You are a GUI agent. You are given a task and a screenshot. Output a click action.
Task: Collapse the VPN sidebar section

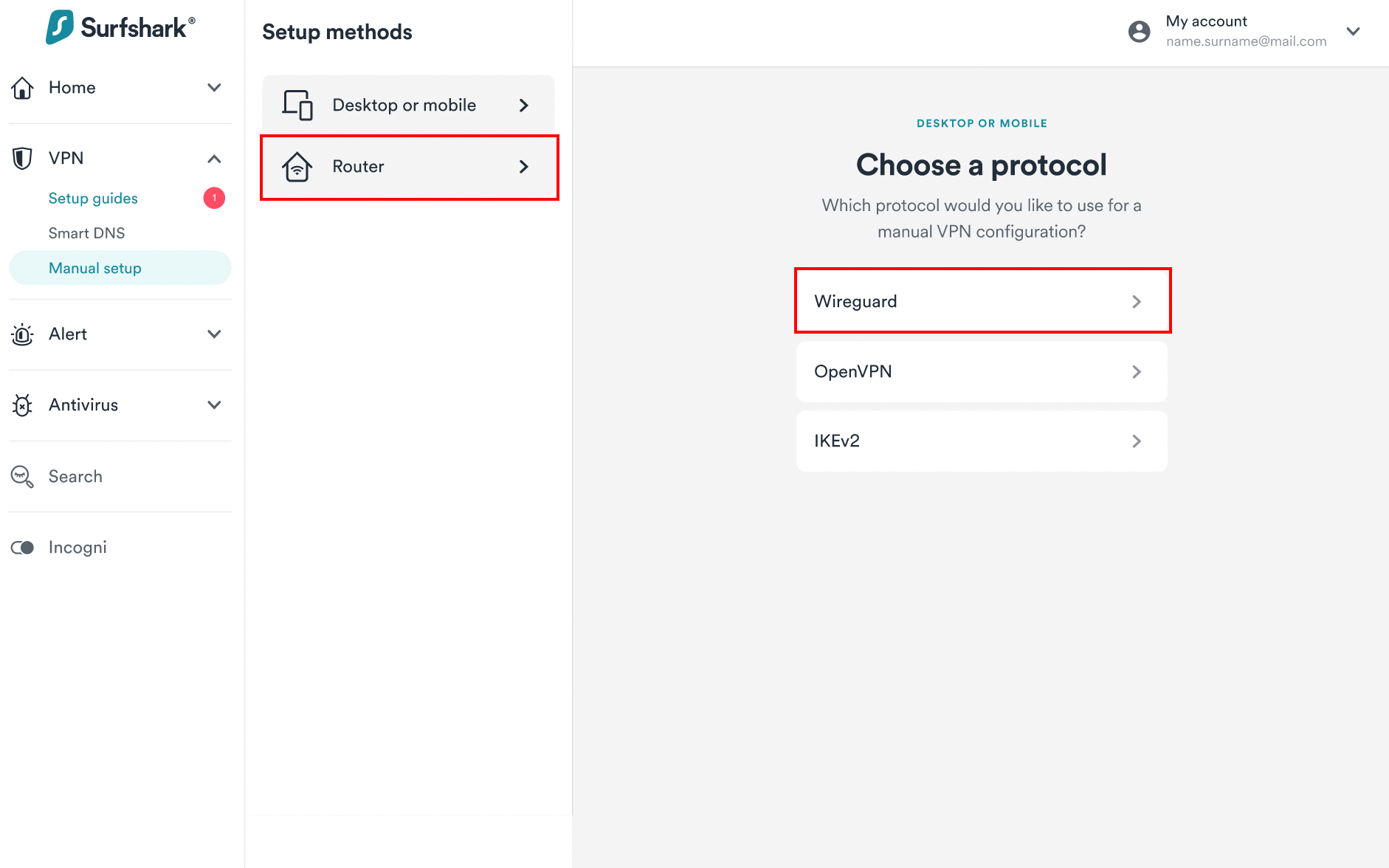click(214, 158)
